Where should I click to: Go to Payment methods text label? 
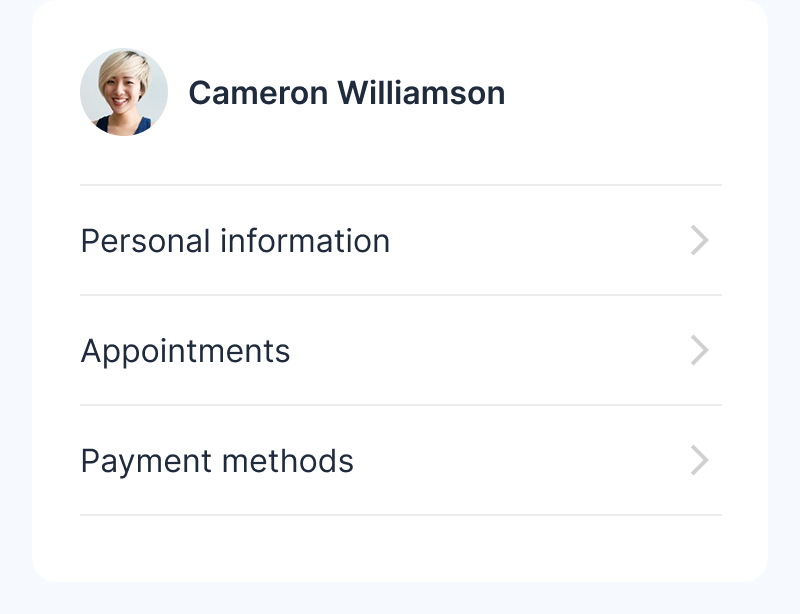pos(217,461)
